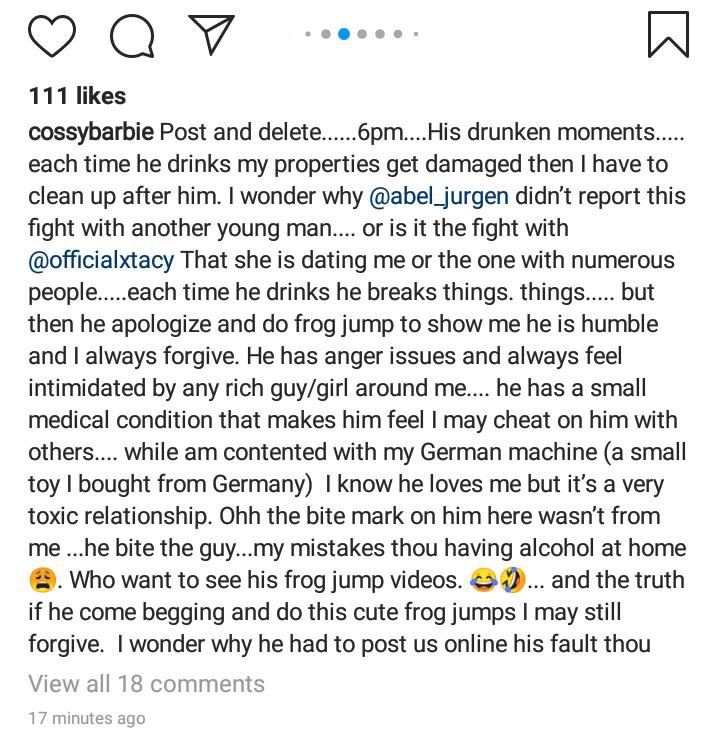Save the post with the bookmark icon

[x=668, y=34]
